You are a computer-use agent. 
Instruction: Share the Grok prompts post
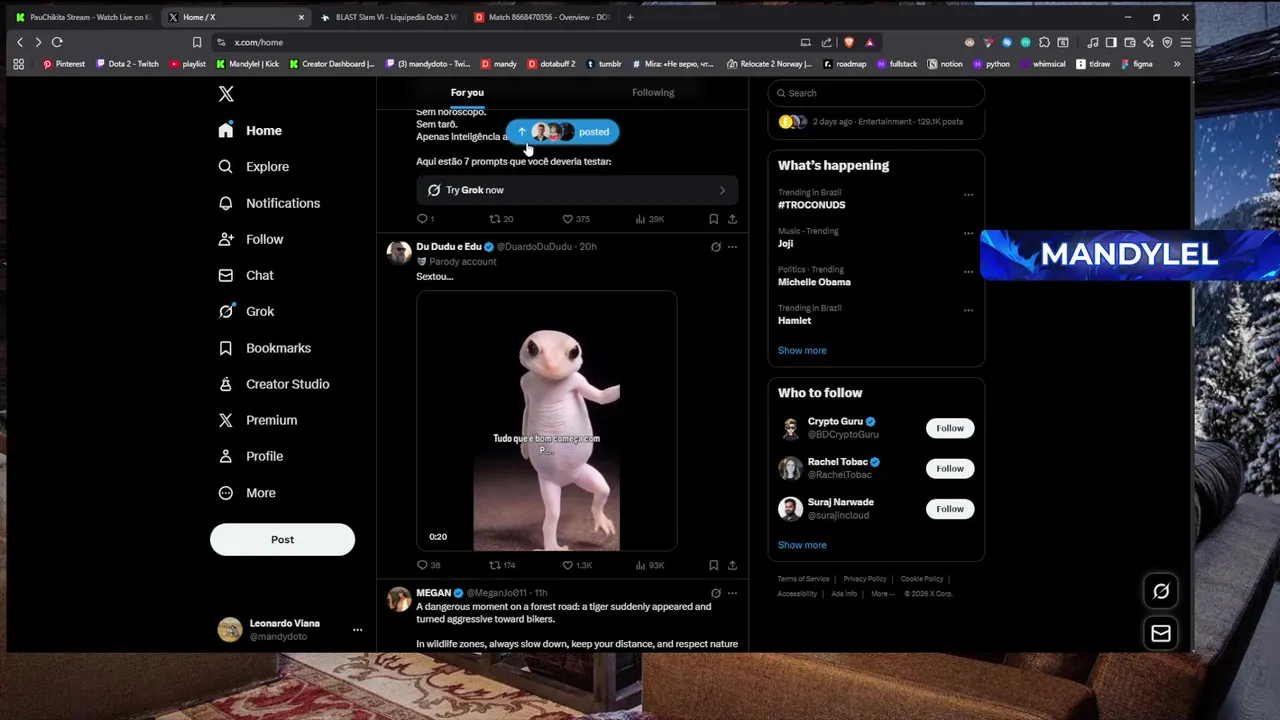click(x=732, y=219)
